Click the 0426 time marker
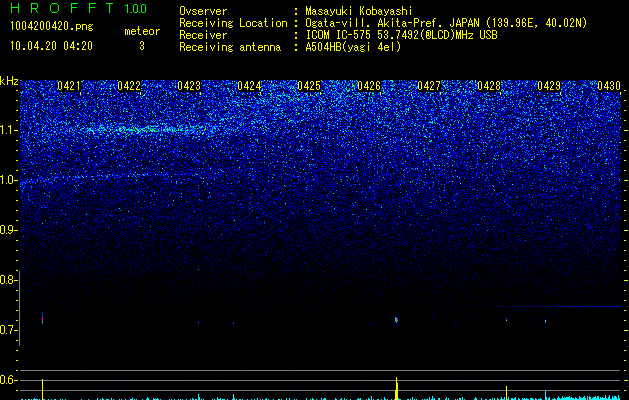Viewport: 629px width, 400px height. point(369,85)
